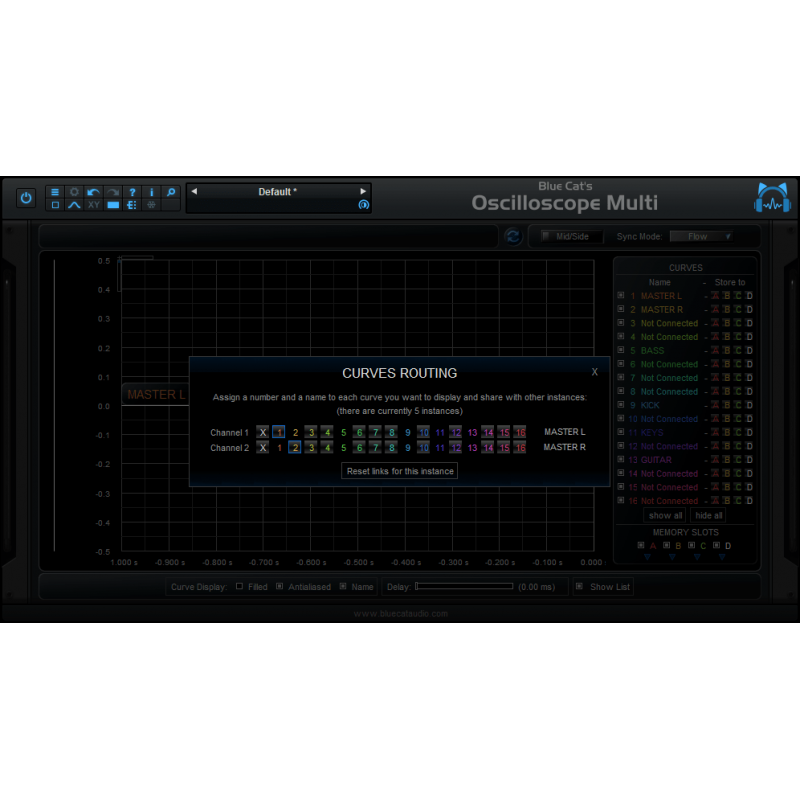Expand the Default preset selector
The width and height of the screenshot is (800, 800).
pyautogui.click(x=278, y=190)
